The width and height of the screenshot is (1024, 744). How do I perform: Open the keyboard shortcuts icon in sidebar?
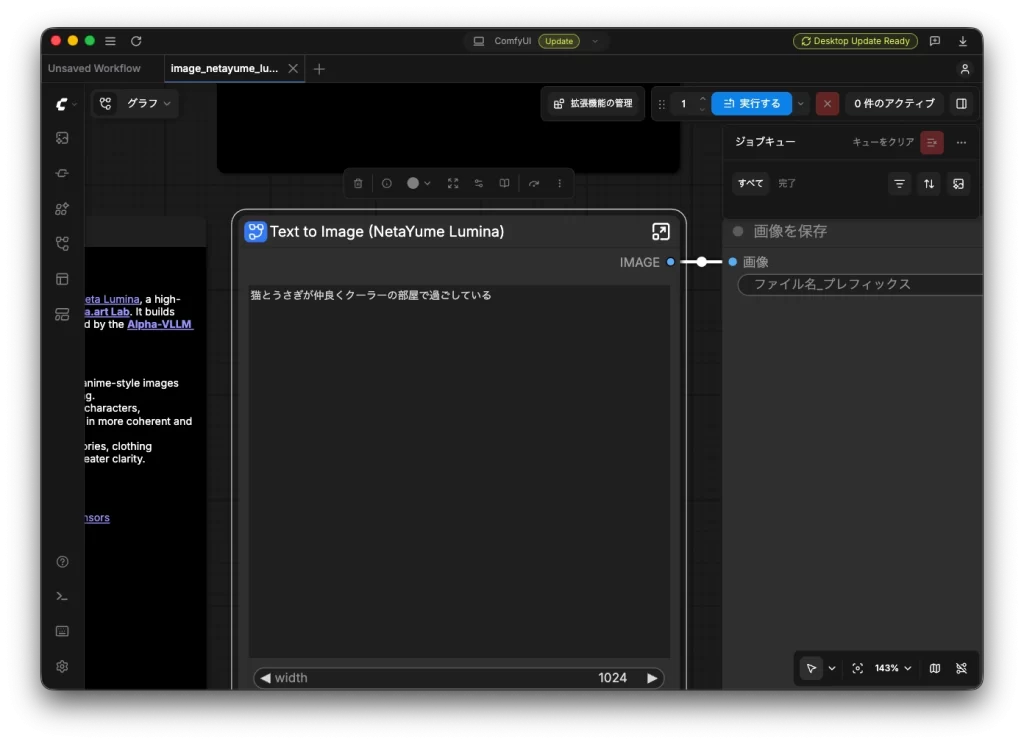62,631
